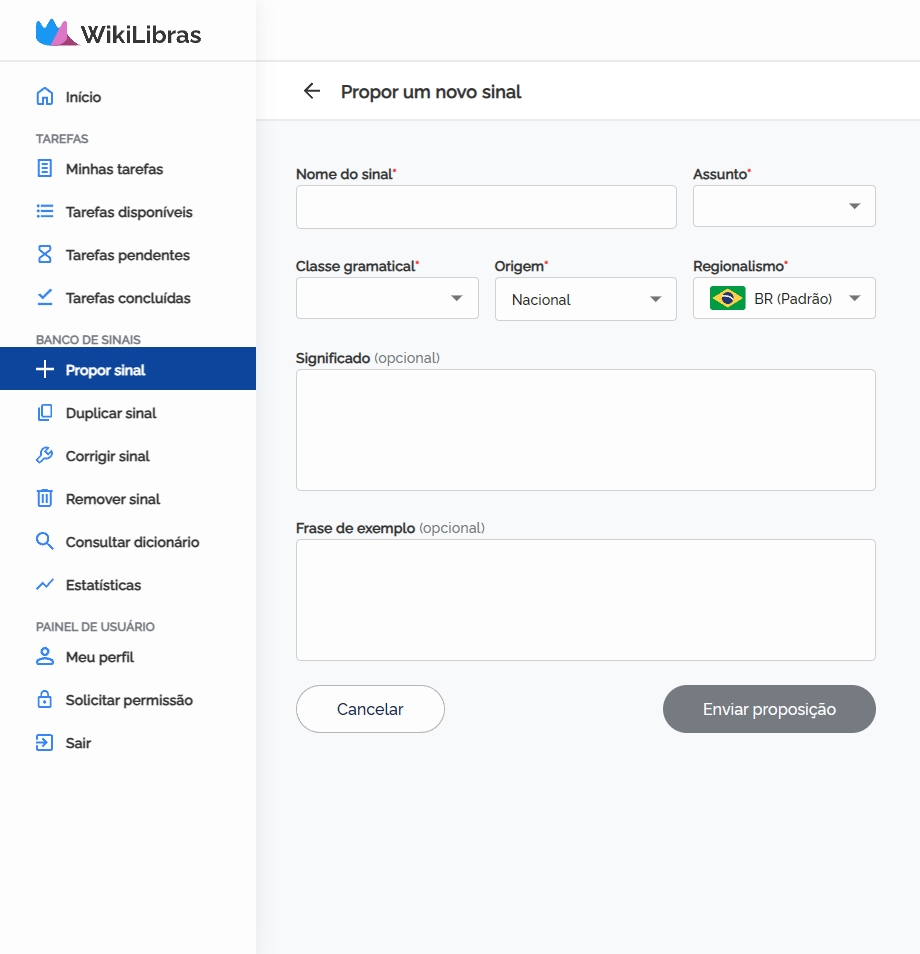Image resolution: width=920 pixels, height=954 pixels.
Task: Open the Assunto dropdown
Action: tap(784, 206)
